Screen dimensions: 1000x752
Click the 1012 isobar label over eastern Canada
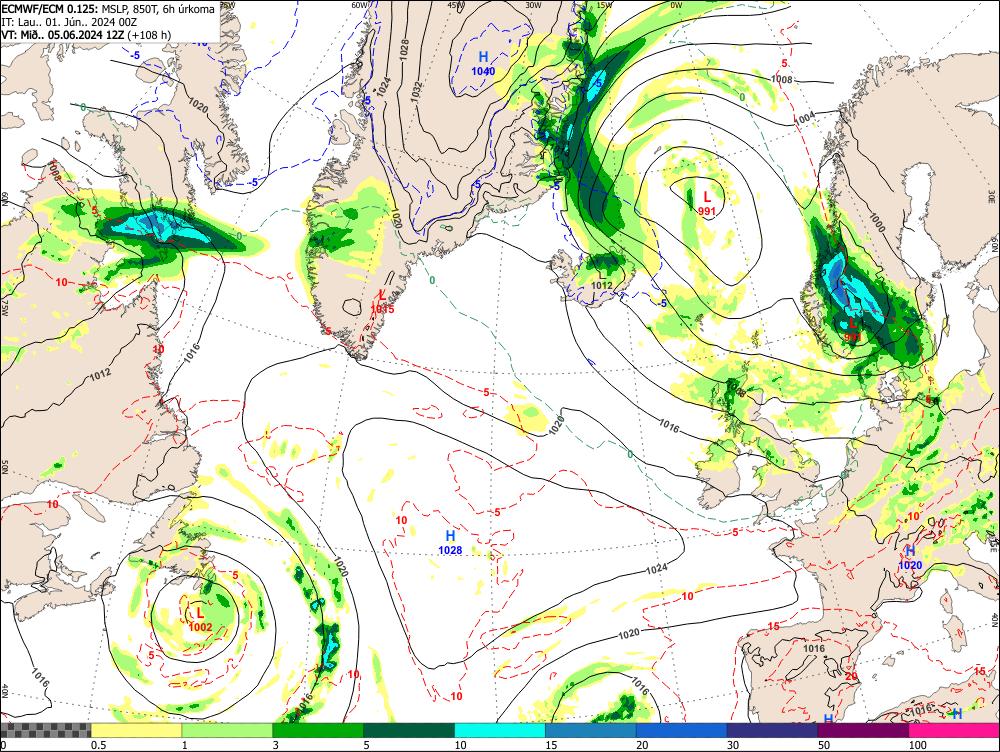[x=100, y=375]
